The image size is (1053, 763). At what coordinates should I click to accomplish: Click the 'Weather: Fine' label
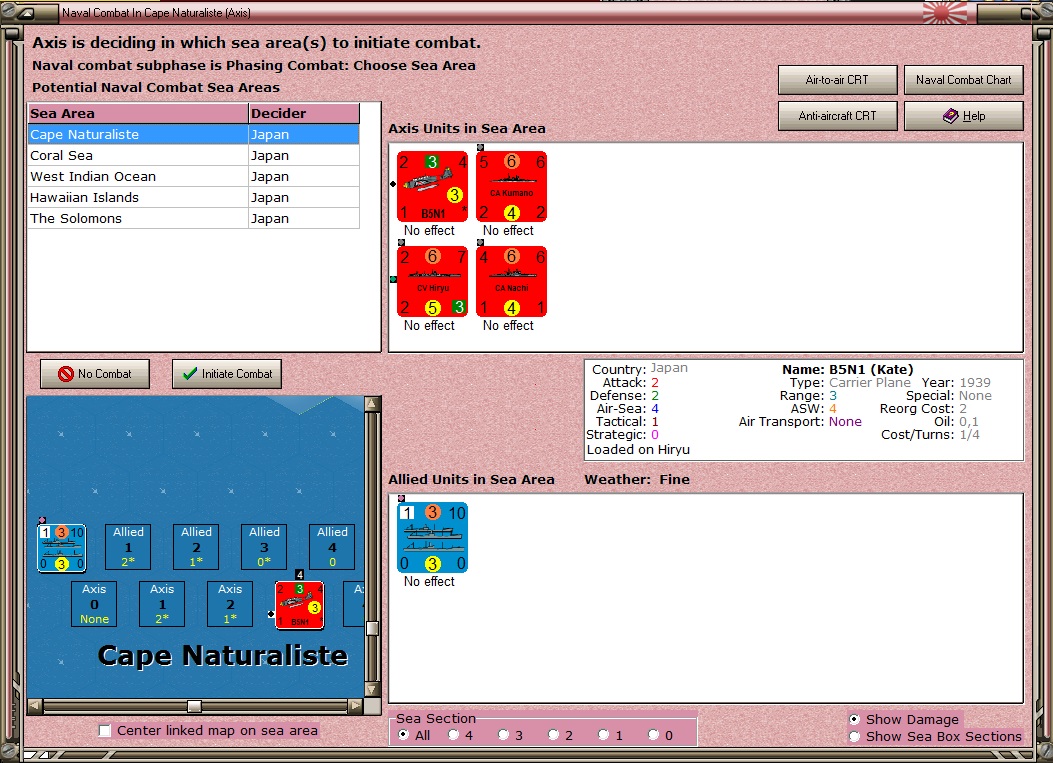tap(637, 480)
